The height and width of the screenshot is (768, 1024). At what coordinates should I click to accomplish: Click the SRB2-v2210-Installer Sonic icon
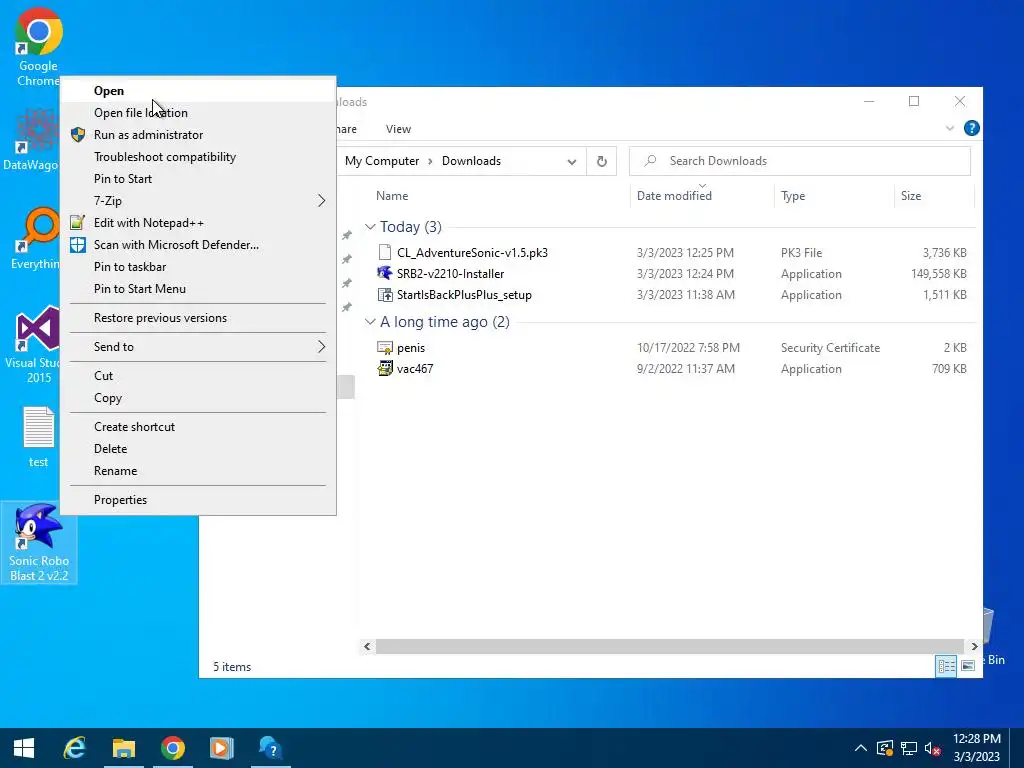(x=385, y=273)
